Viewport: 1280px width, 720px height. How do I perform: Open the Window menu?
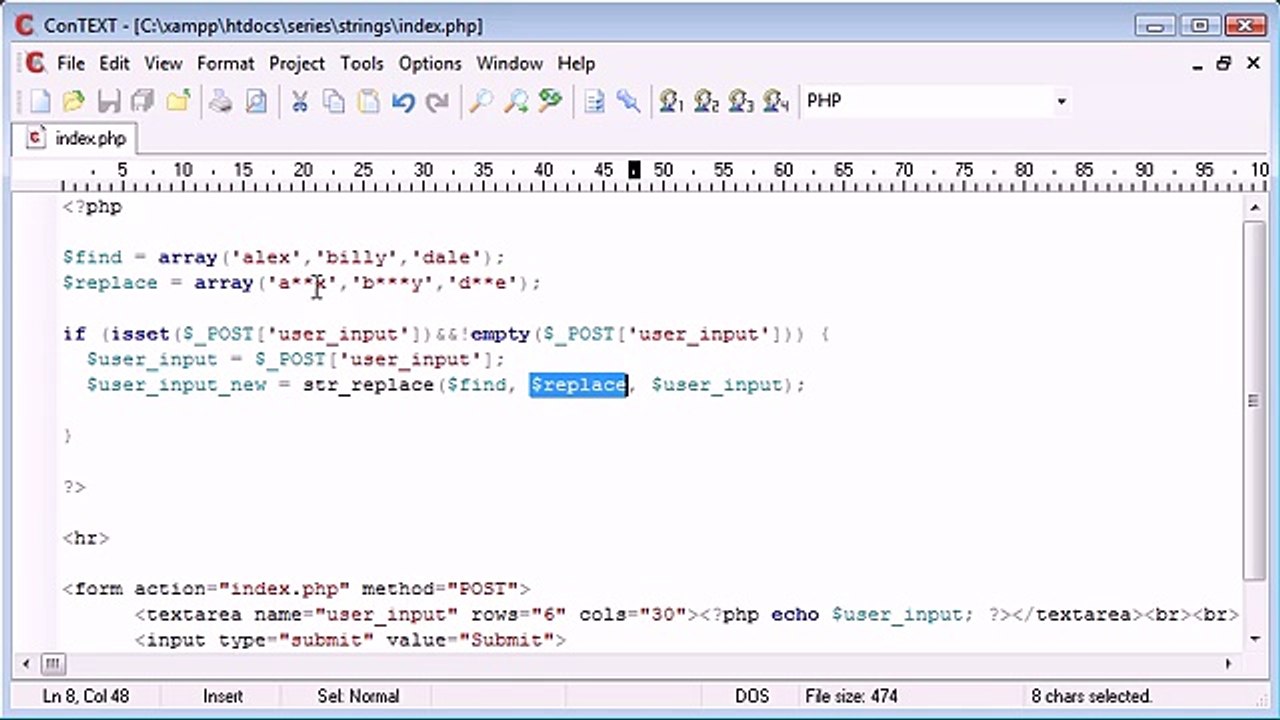[x=509, y=63]
